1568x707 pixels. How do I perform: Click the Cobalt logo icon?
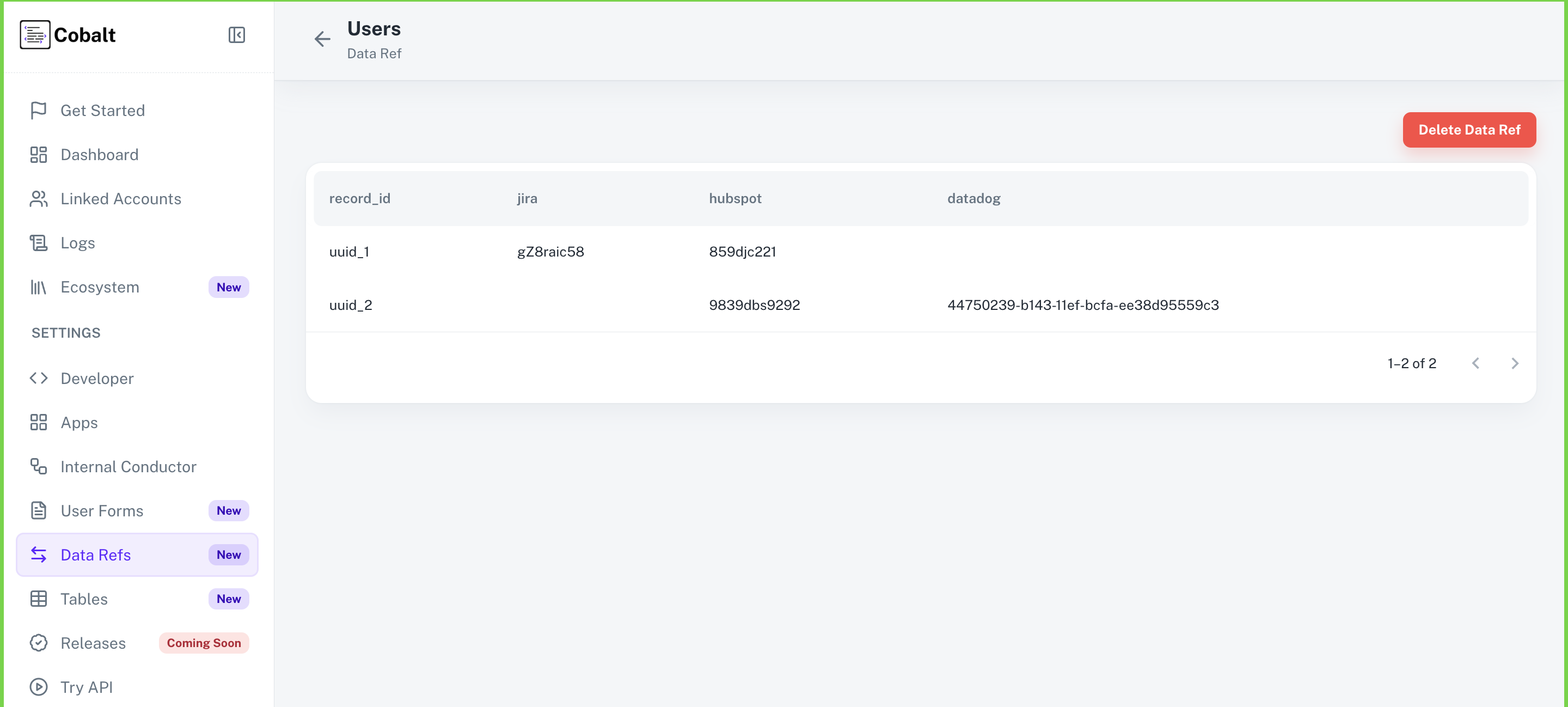[x=35, y=35]
